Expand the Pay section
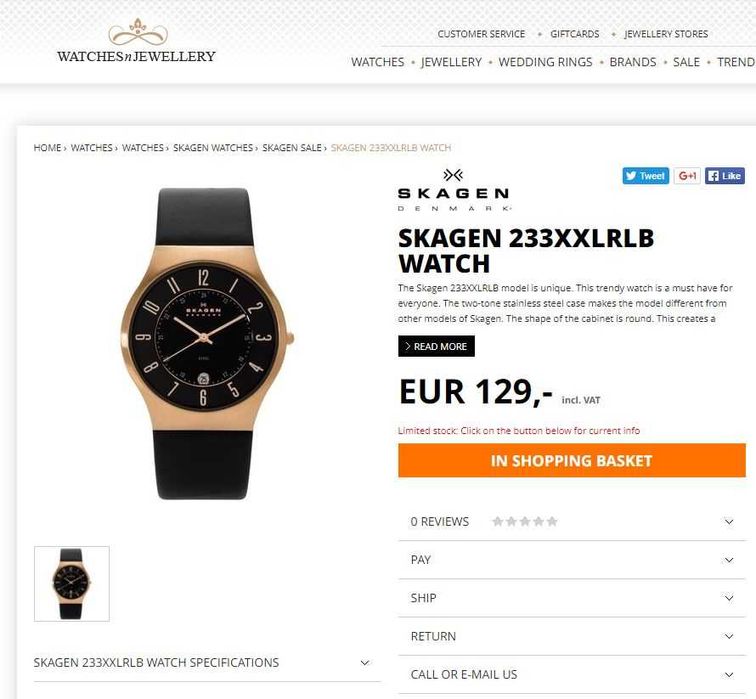Image resolution: width=756 pixels, height=699 pixels. point(572,560)
